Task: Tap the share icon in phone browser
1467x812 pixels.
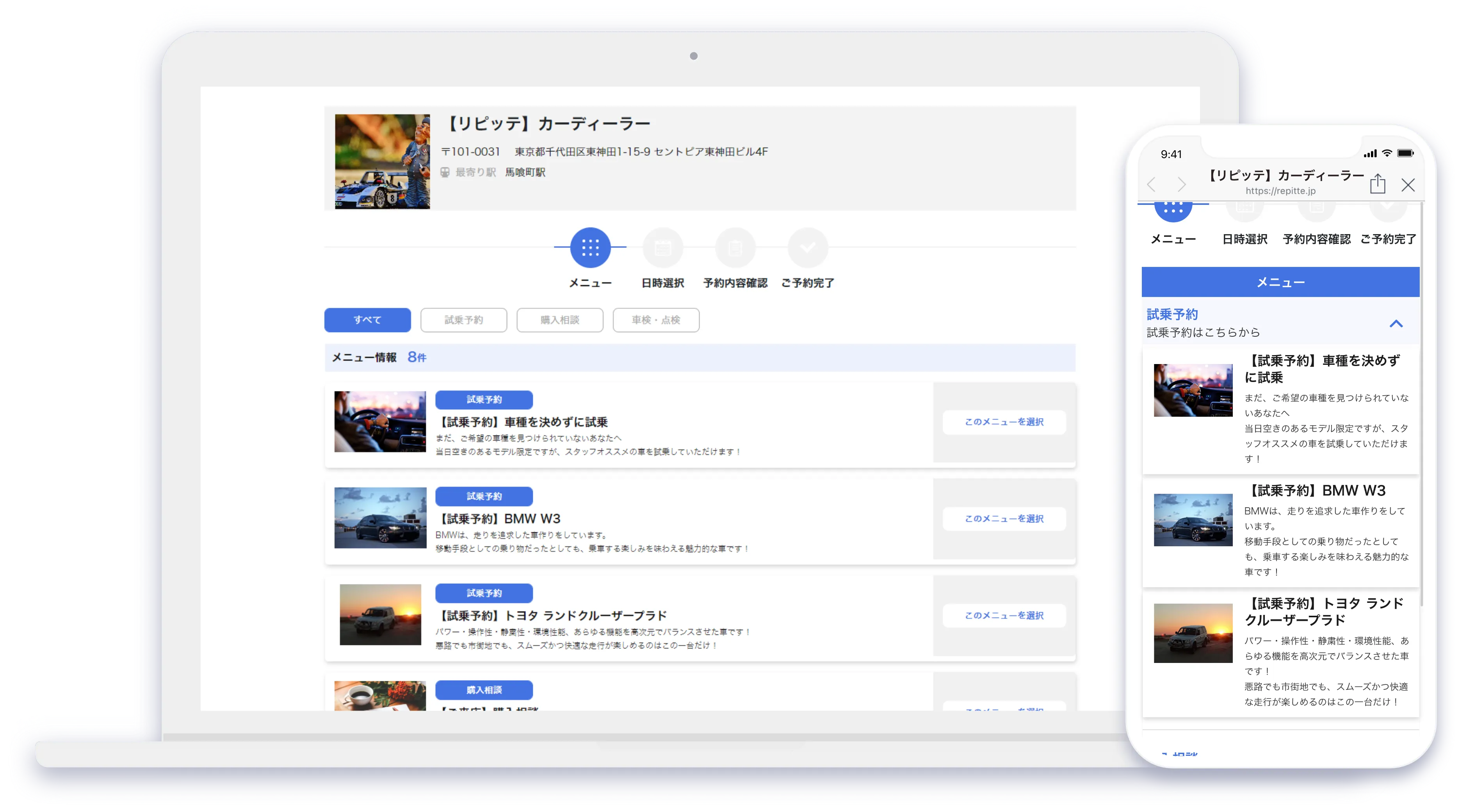Action: pyautogui.click(x=1377, y=183)
